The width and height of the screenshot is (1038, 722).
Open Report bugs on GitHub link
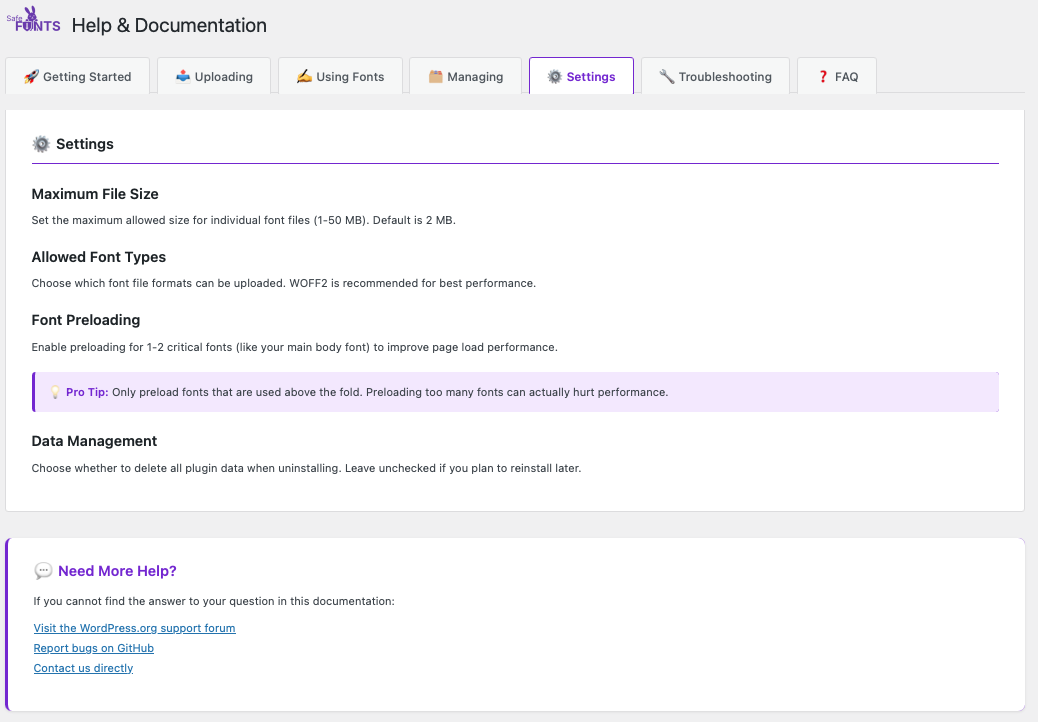click(93, 648)
